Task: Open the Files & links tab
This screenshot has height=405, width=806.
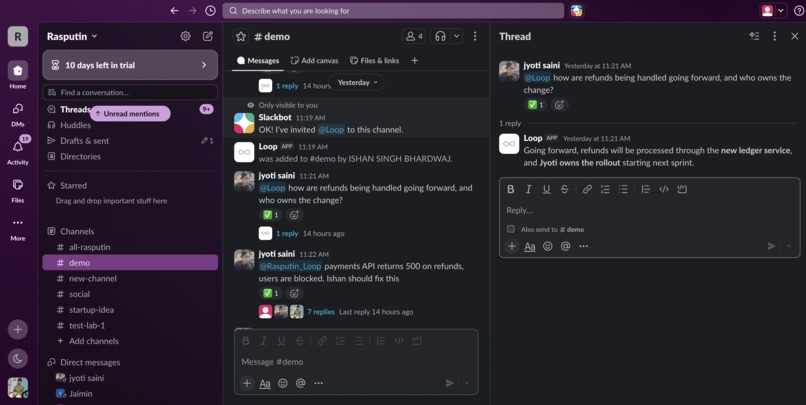Action: (374, 61)
